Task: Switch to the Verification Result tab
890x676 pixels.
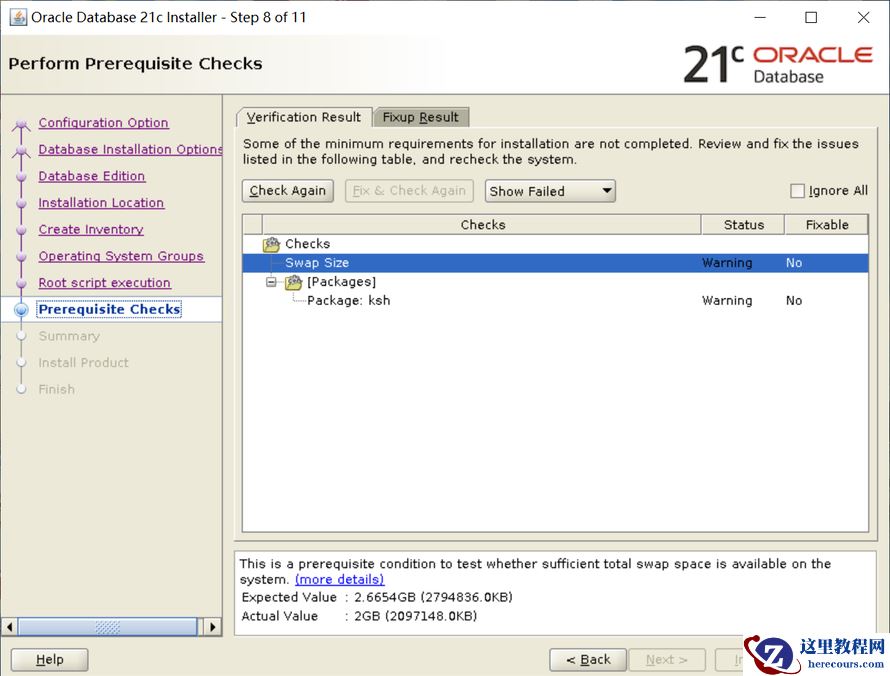Action: coord(304,117)
